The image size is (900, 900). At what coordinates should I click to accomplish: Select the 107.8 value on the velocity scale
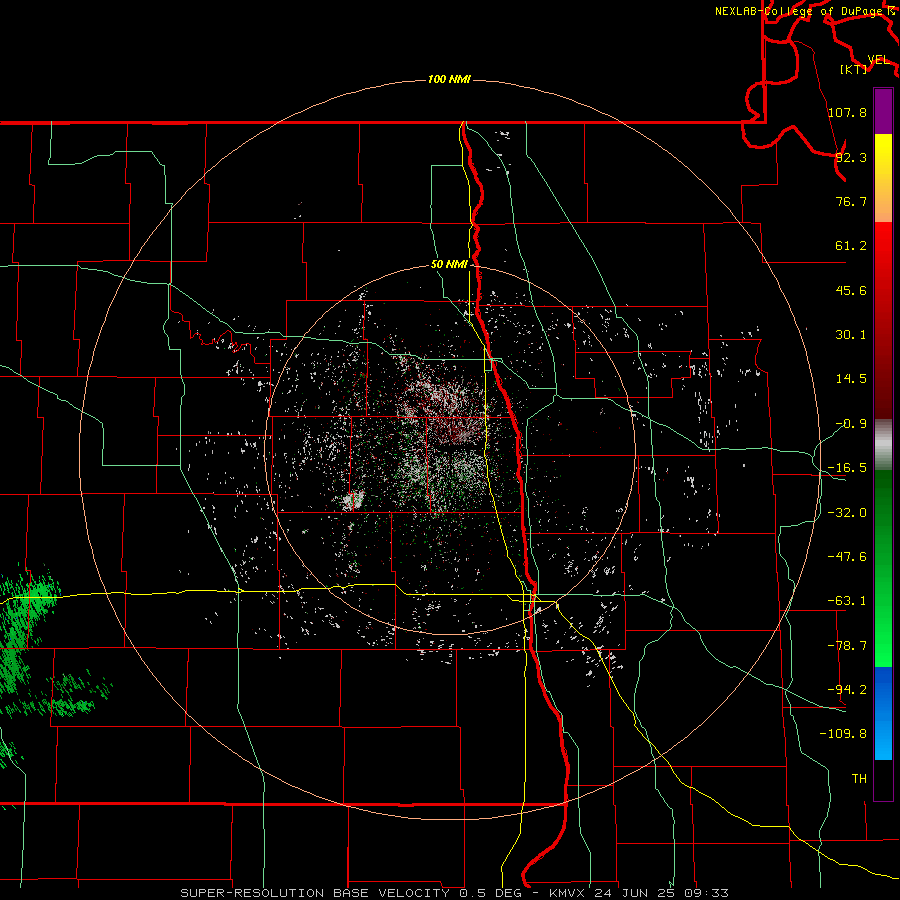click(x=847, y=112)
